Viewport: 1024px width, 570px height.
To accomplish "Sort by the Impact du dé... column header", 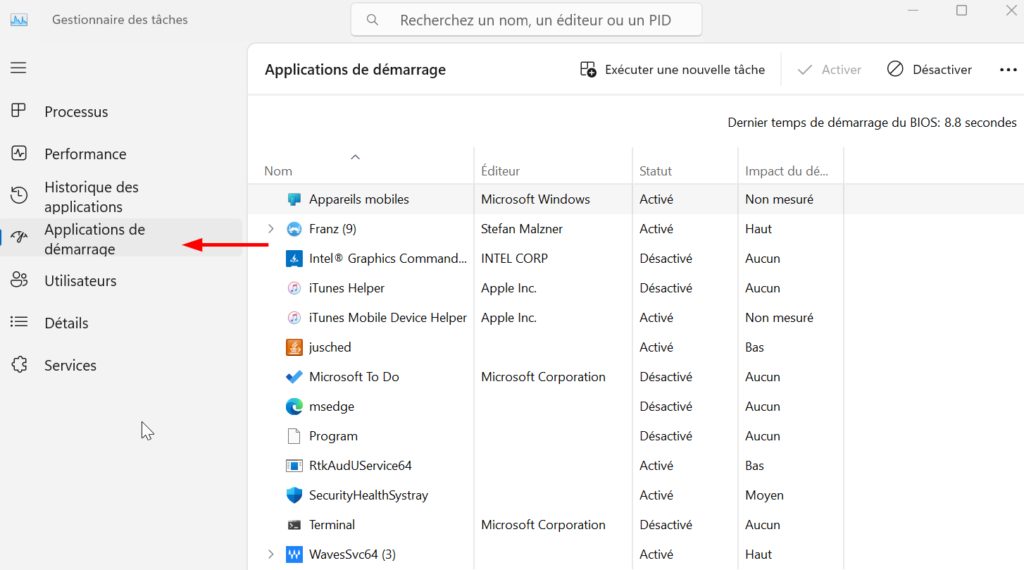I will coord(786,171).
